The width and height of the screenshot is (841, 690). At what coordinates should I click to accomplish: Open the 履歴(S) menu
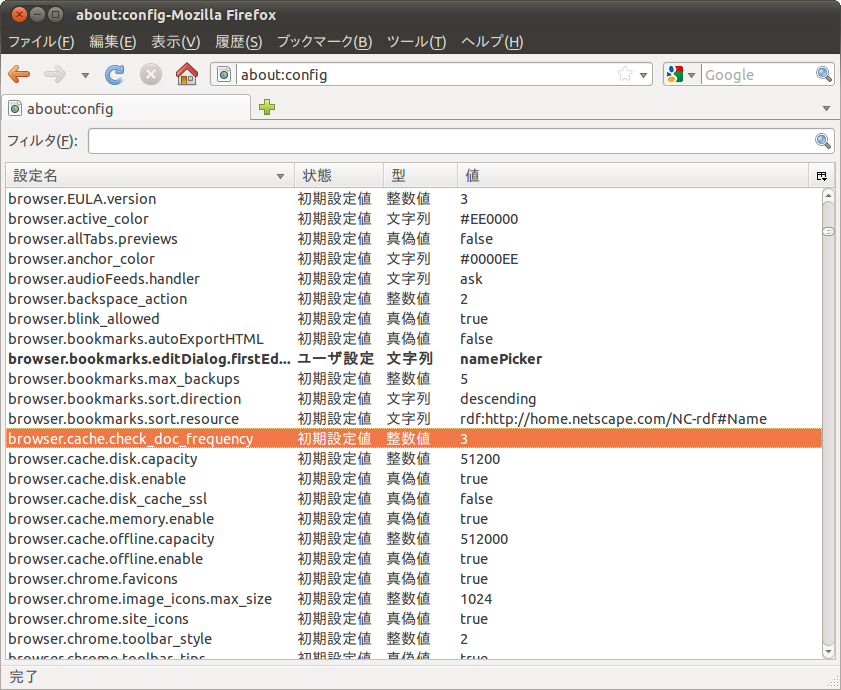(239, 42)
